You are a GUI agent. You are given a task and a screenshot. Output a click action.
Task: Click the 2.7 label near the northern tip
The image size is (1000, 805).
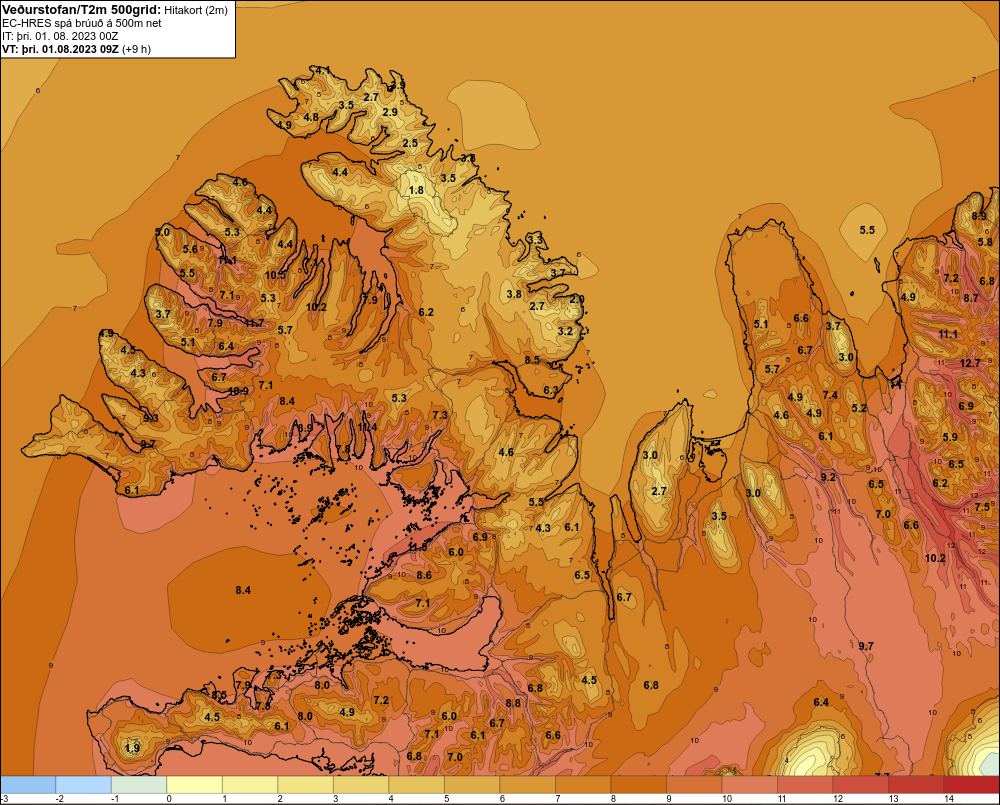coord(371,97)
